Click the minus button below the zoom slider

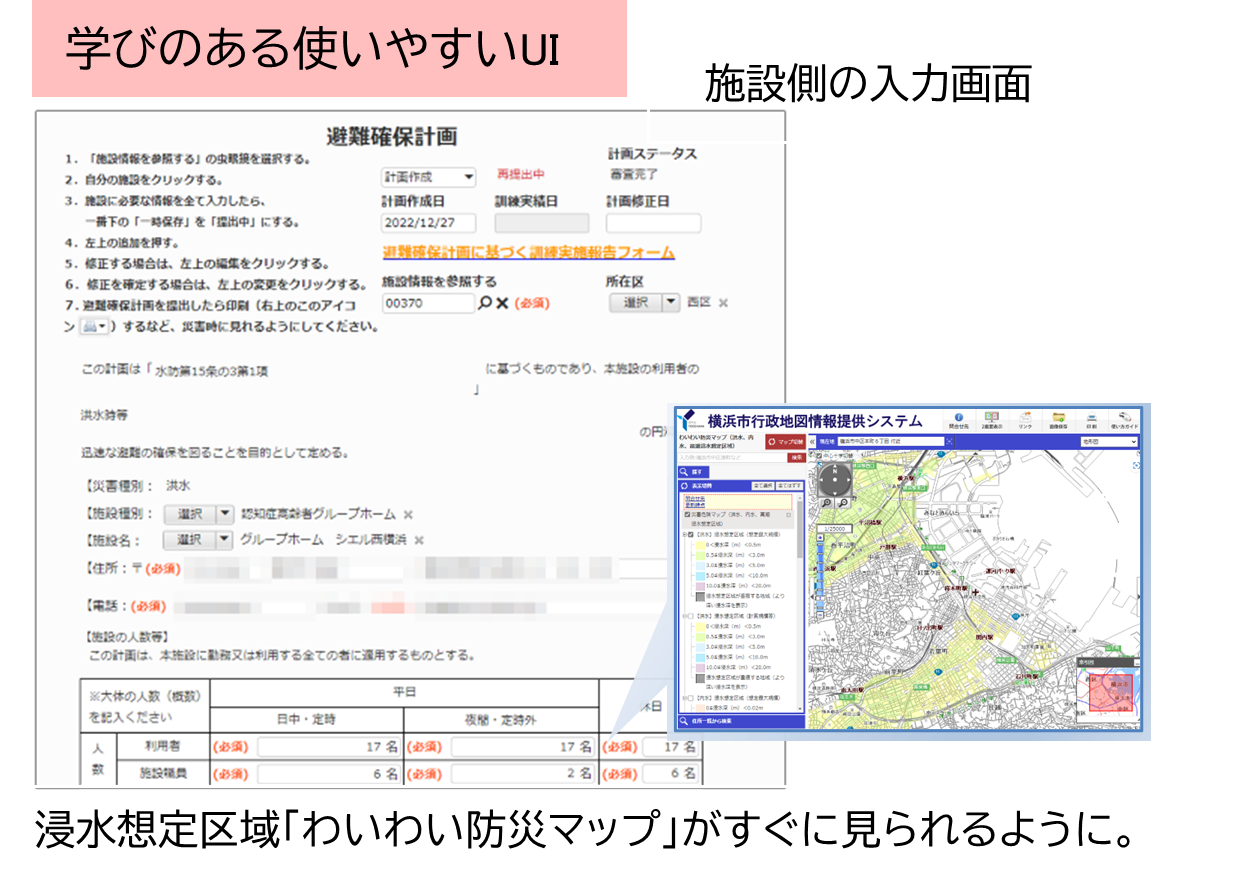pyautogui.click(x=821, y=615)
